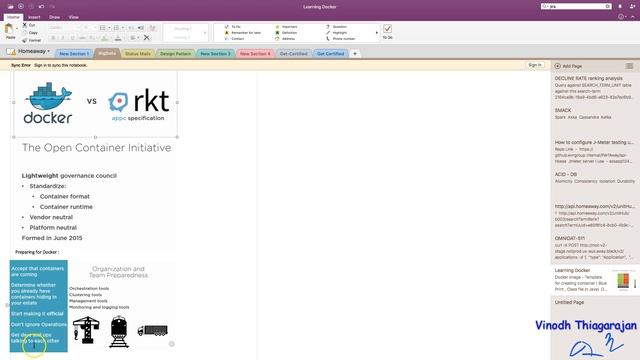Viewport: 640px width, 360px height.
Task: Open the New Section 3 tab
Action: pos(215,53)
